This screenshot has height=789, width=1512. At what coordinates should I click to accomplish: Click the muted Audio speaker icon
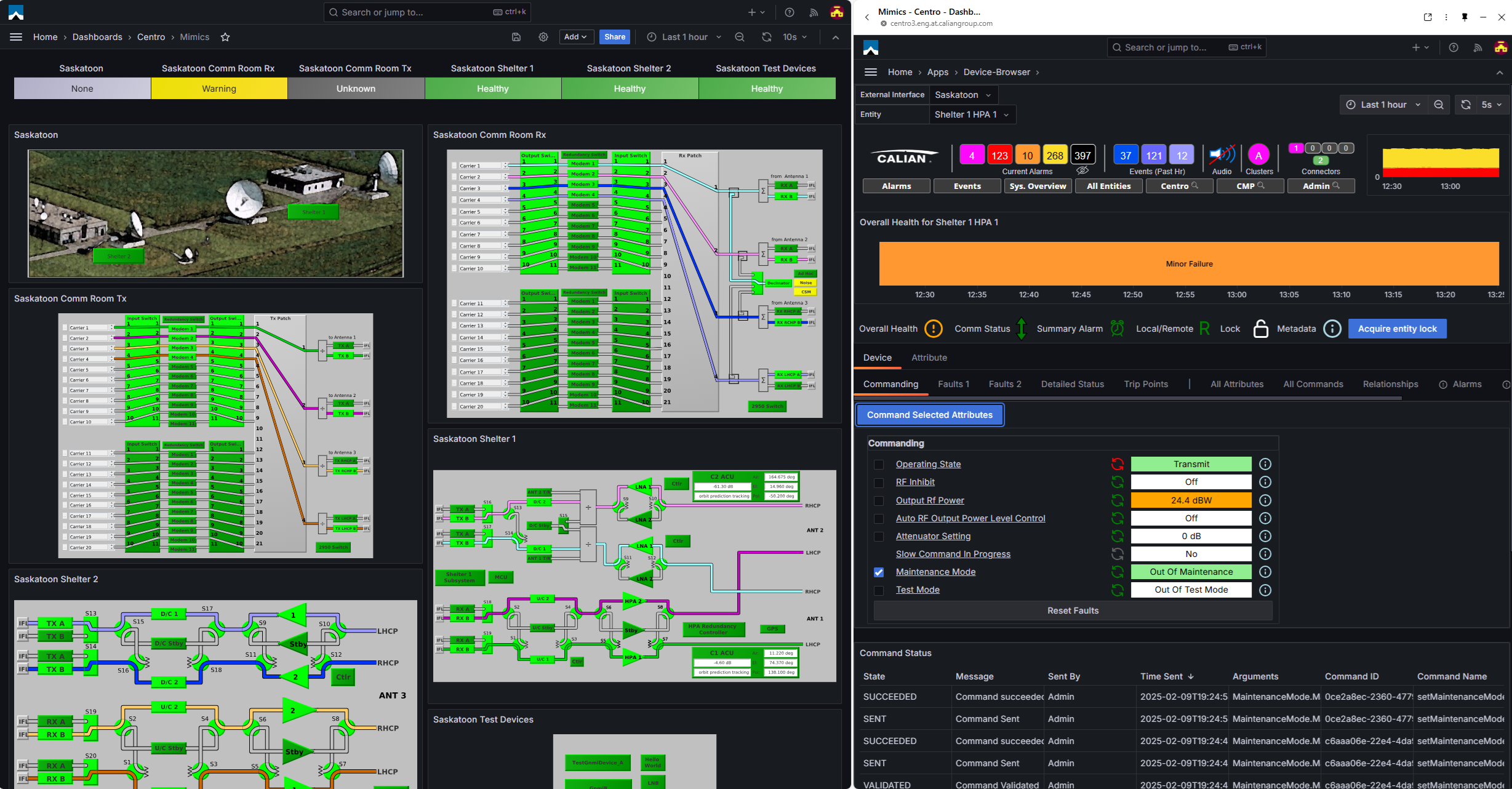tap(1222, 155)
